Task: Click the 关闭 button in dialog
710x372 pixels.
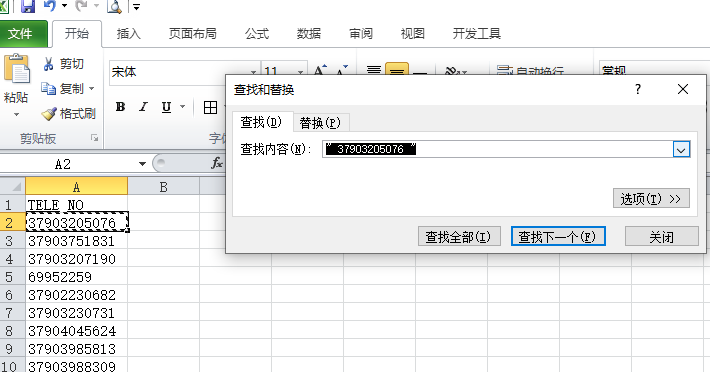Action: click(x=662, y=237)
